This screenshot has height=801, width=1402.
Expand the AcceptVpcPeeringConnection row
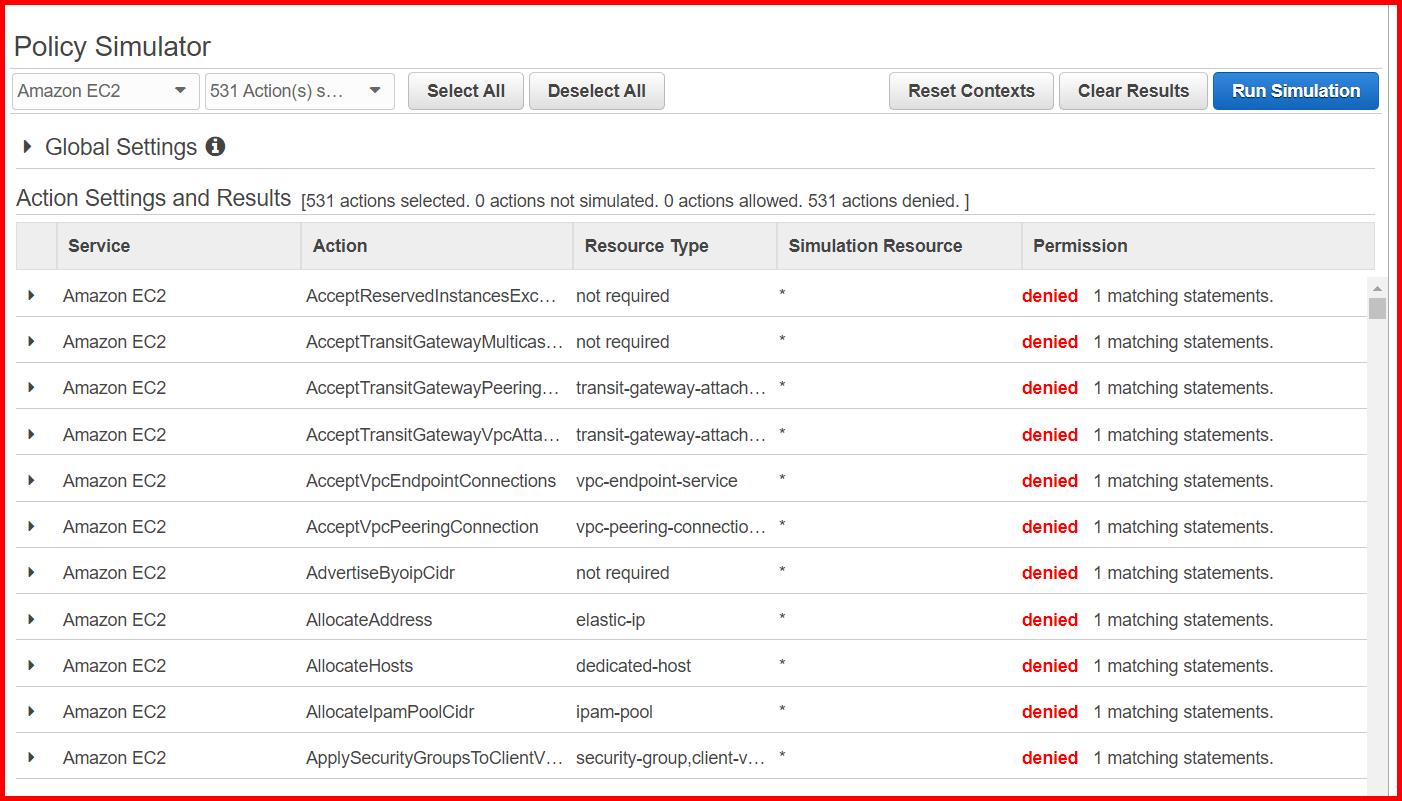(30, 526)
